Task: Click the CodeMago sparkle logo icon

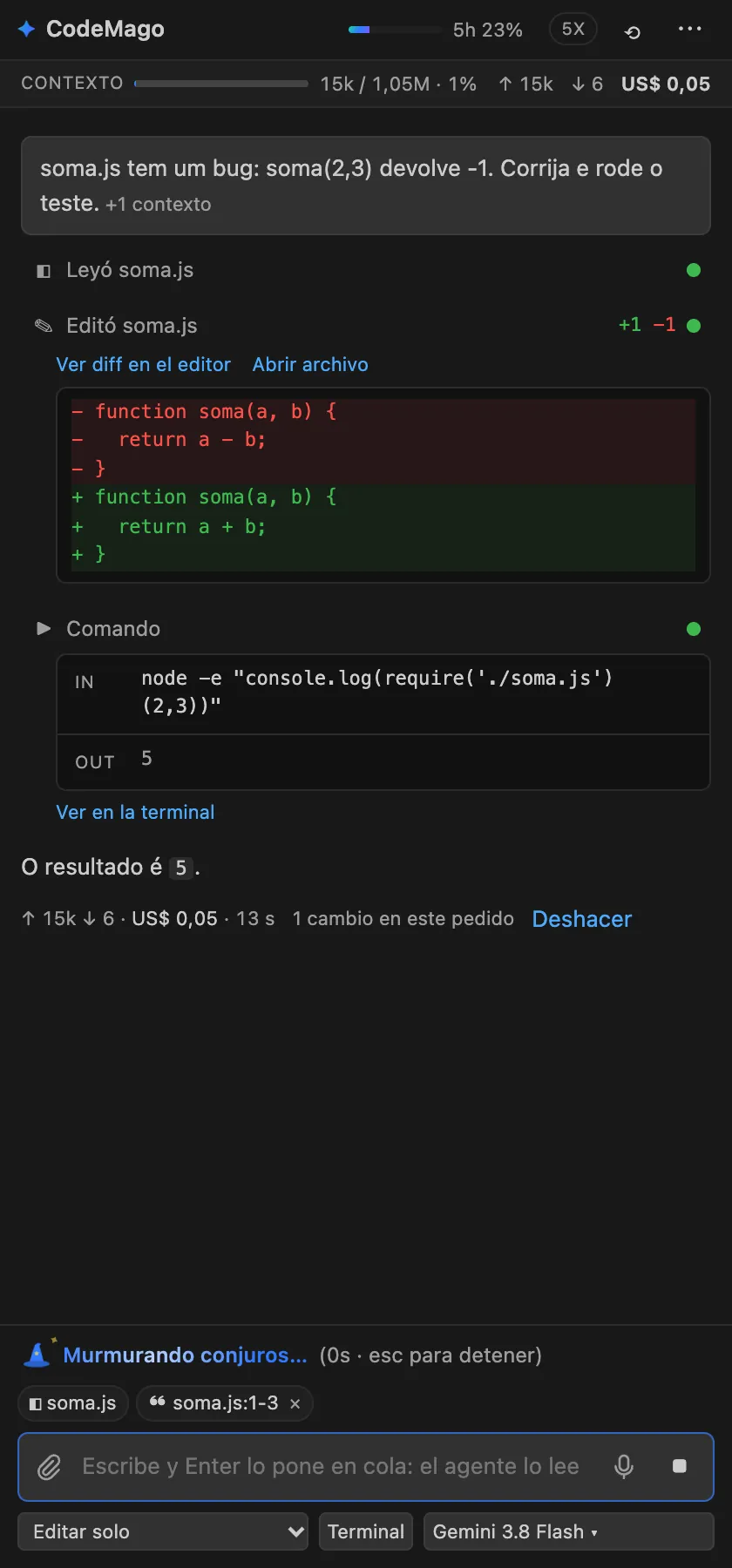Action: pyautogui.click(x=27, y=29)
